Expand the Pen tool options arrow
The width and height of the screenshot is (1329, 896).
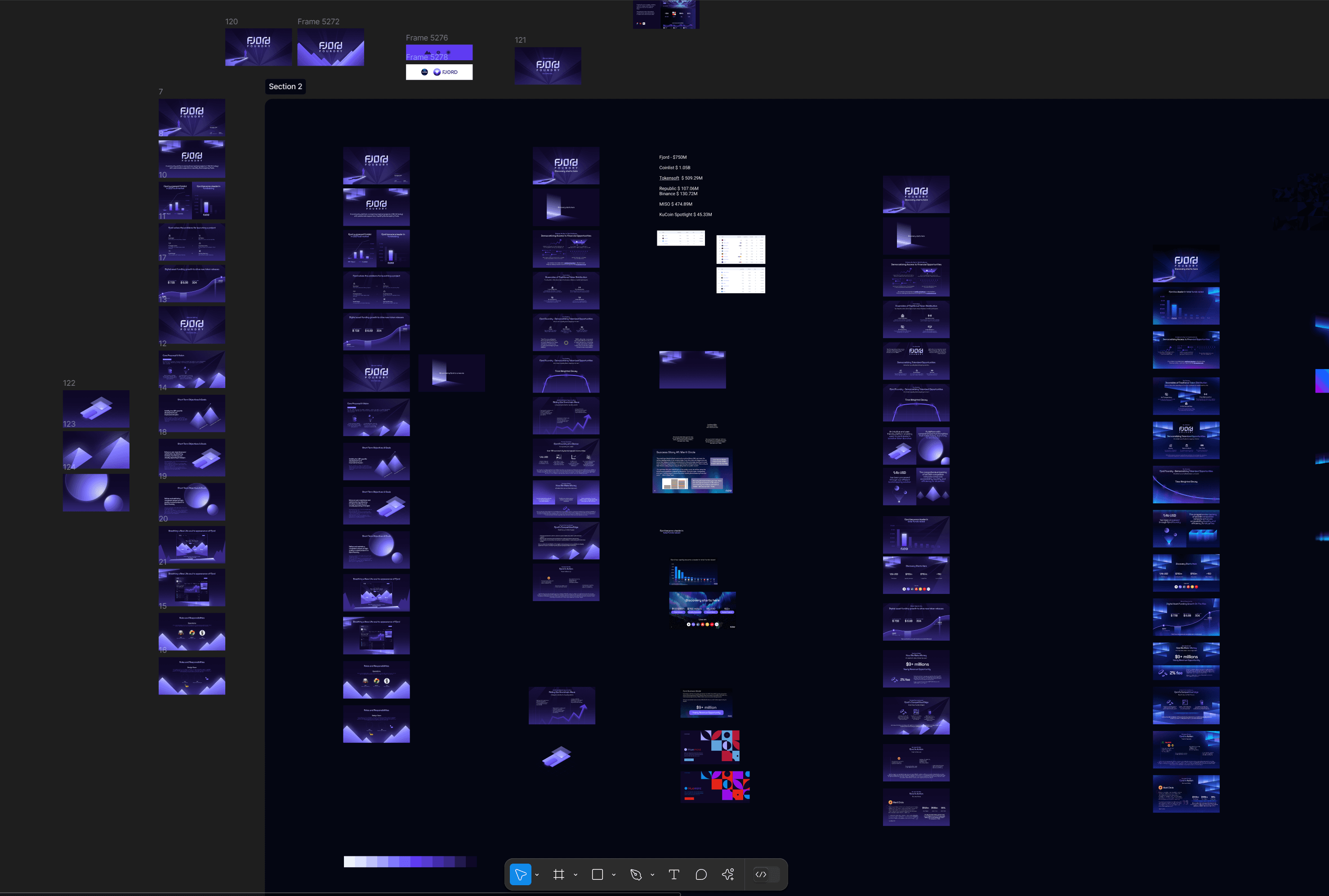[652, 875]
